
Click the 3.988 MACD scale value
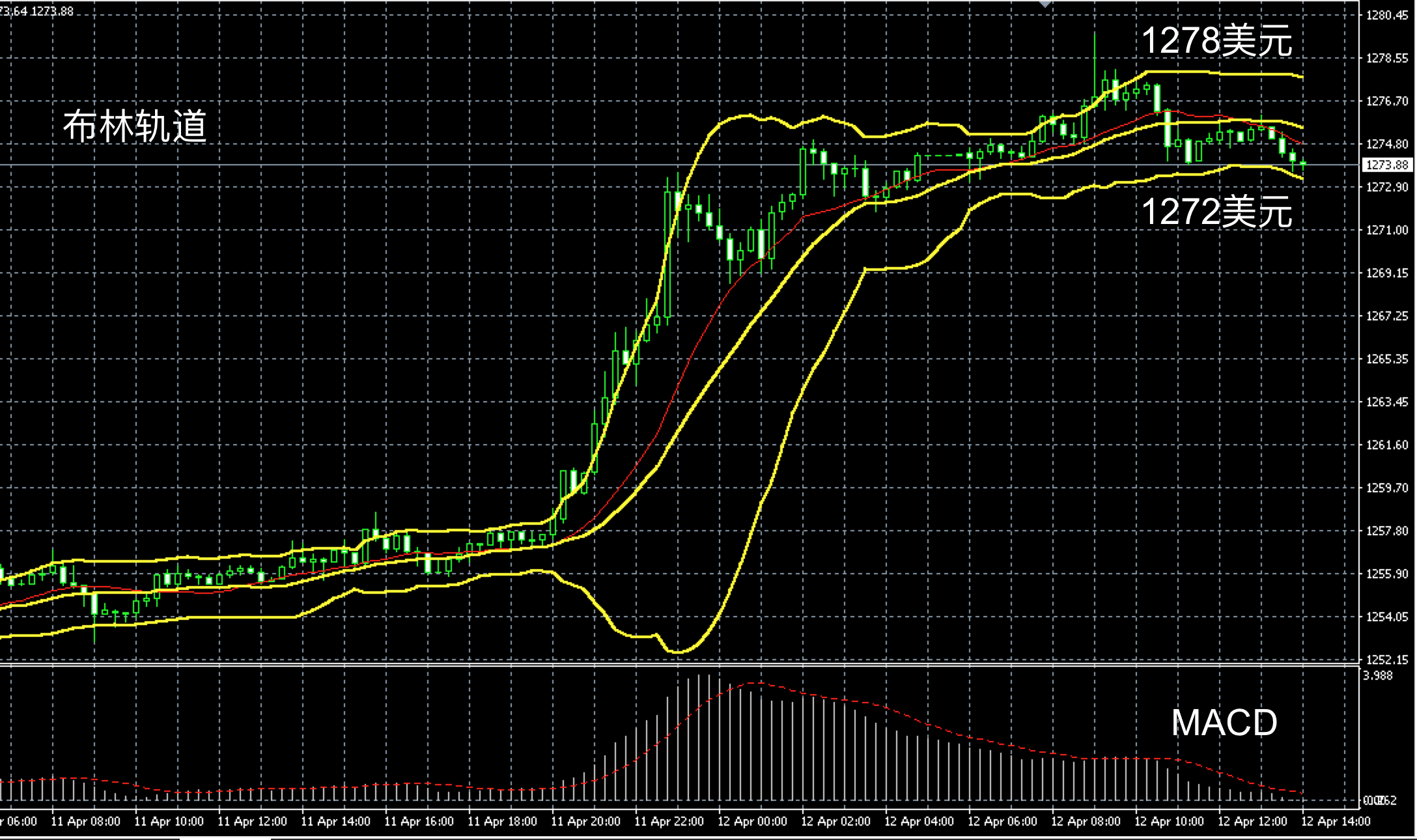coord(1378,676)
